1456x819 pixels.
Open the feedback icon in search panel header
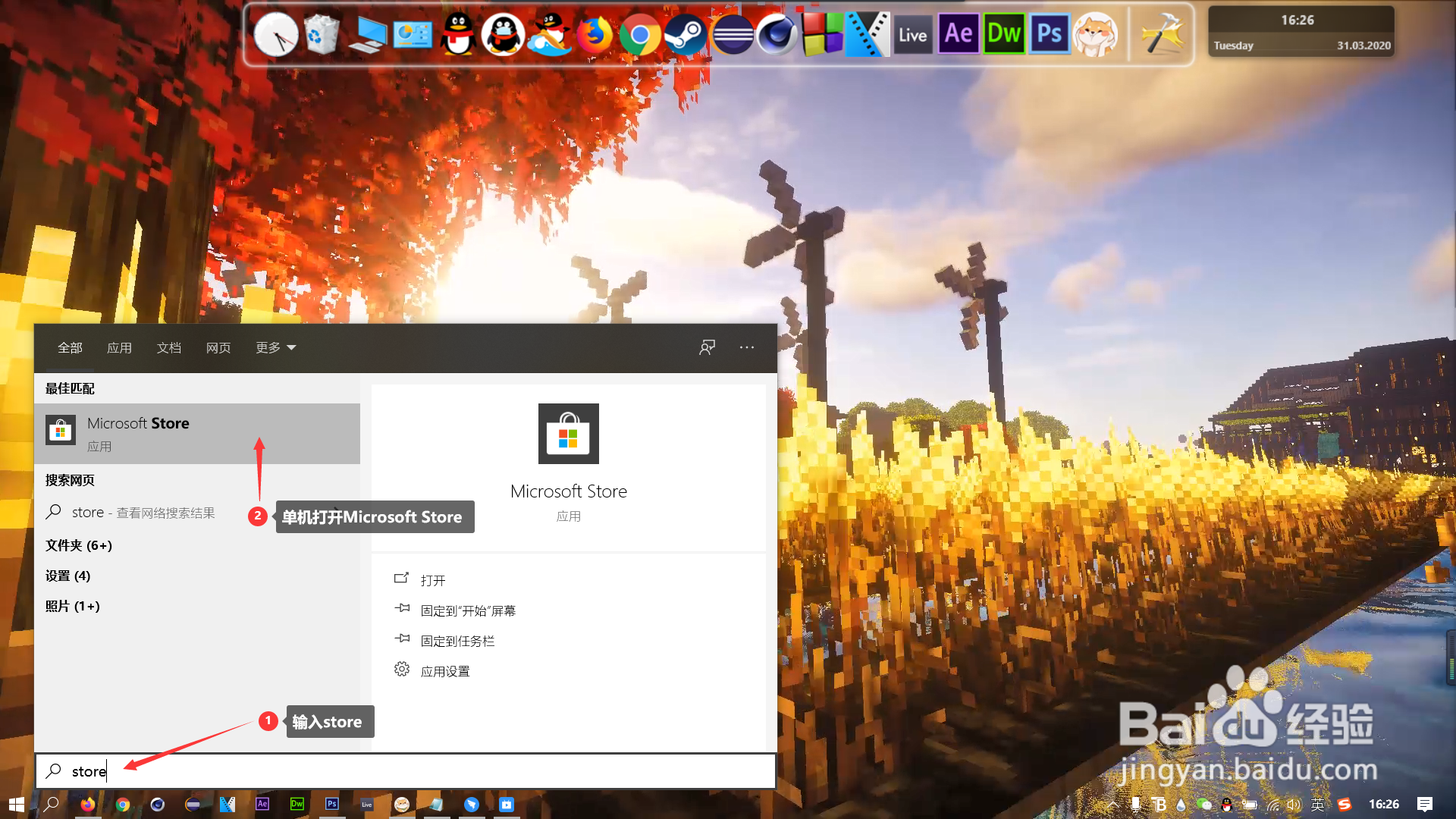(x=707, y=347)
